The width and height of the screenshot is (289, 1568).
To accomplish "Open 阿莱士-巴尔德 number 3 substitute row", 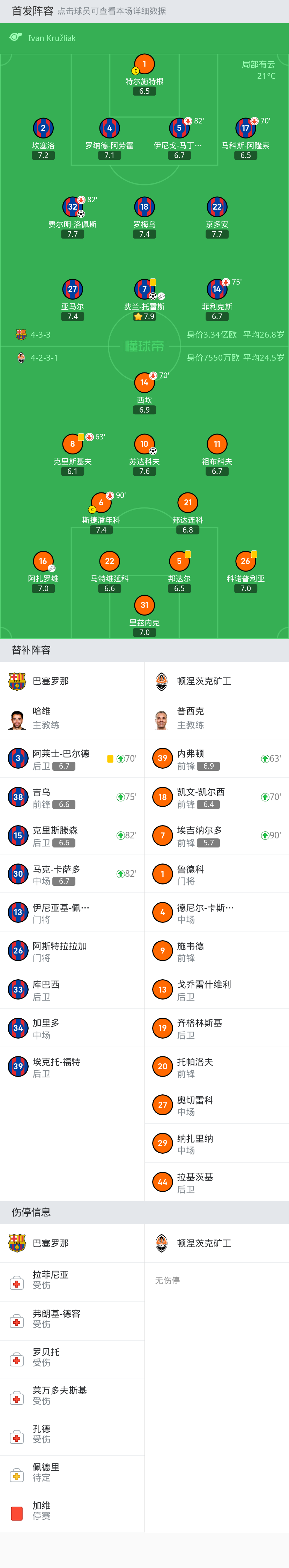I will coord(72,759).
